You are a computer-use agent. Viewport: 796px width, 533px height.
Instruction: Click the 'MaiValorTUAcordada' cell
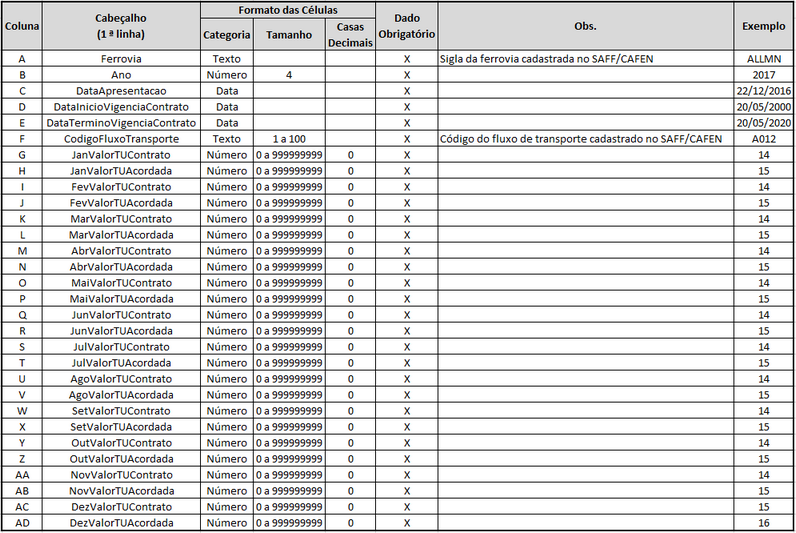(121, 299)
